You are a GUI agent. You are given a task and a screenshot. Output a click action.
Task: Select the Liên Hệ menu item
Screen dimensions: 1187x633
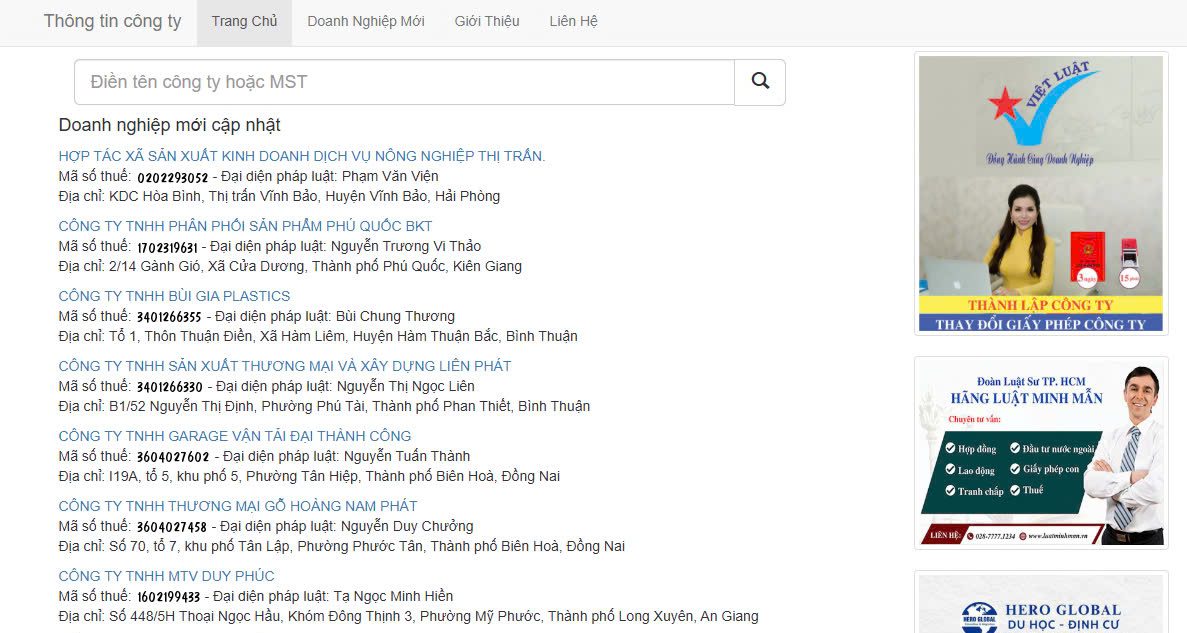[573, 21]
